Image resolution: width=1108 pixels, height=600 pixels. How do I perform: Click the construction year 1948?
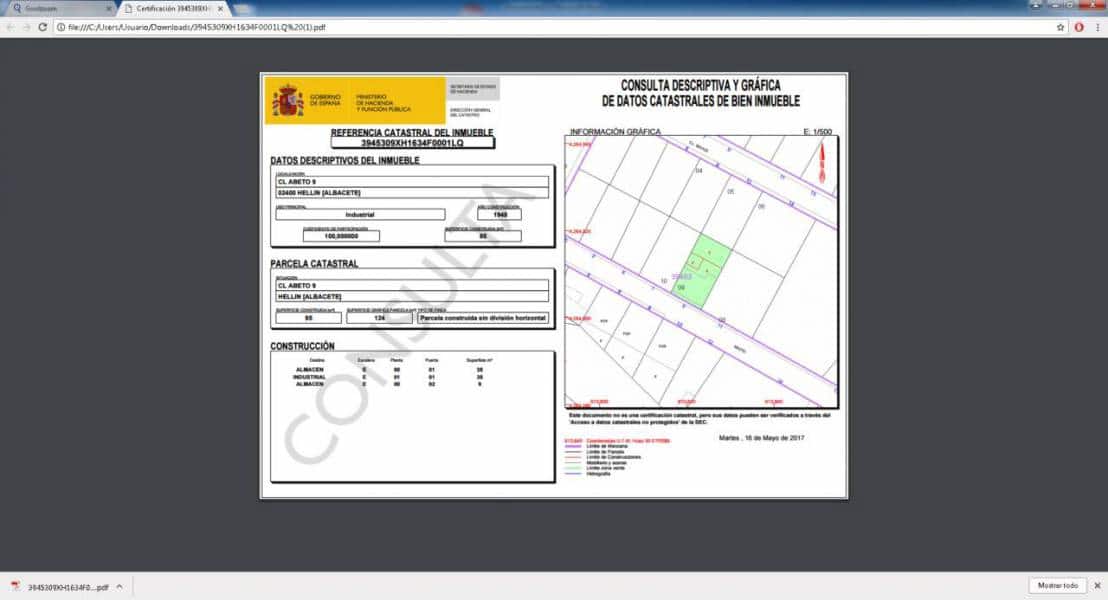click(500, 214)
